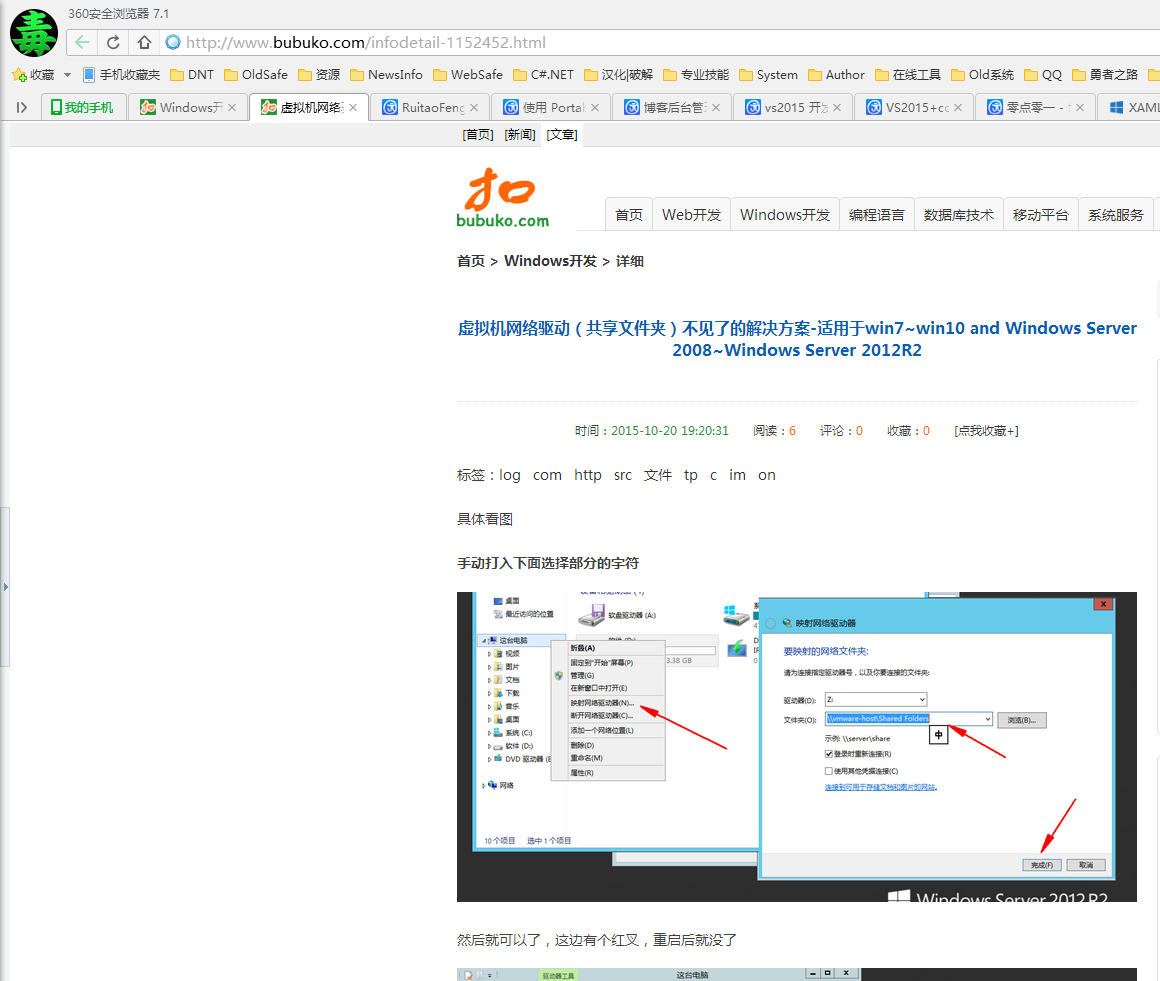Screen dimensions: 1160x981
Task: Switch to the 博客后台管 tab
Action: click(672, 107)
